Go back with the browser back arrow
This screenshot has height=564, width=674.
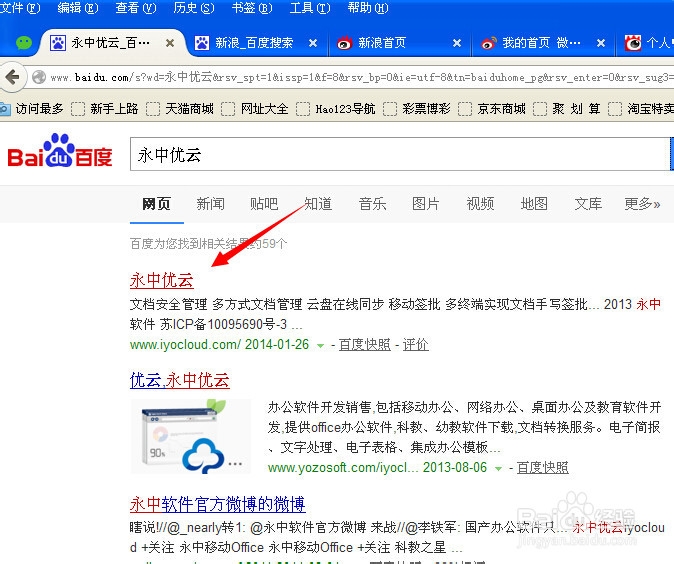click(x=12, y=77)
